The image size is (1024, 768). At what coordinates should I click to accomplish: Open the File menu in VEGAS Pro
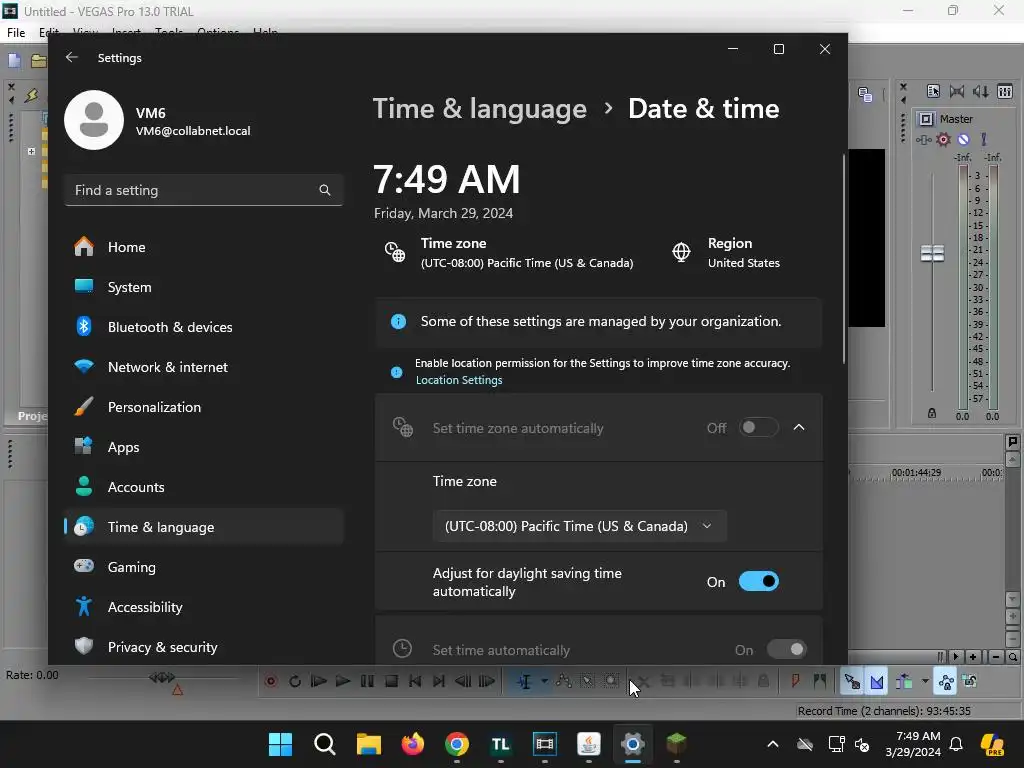tap(16, 33)
